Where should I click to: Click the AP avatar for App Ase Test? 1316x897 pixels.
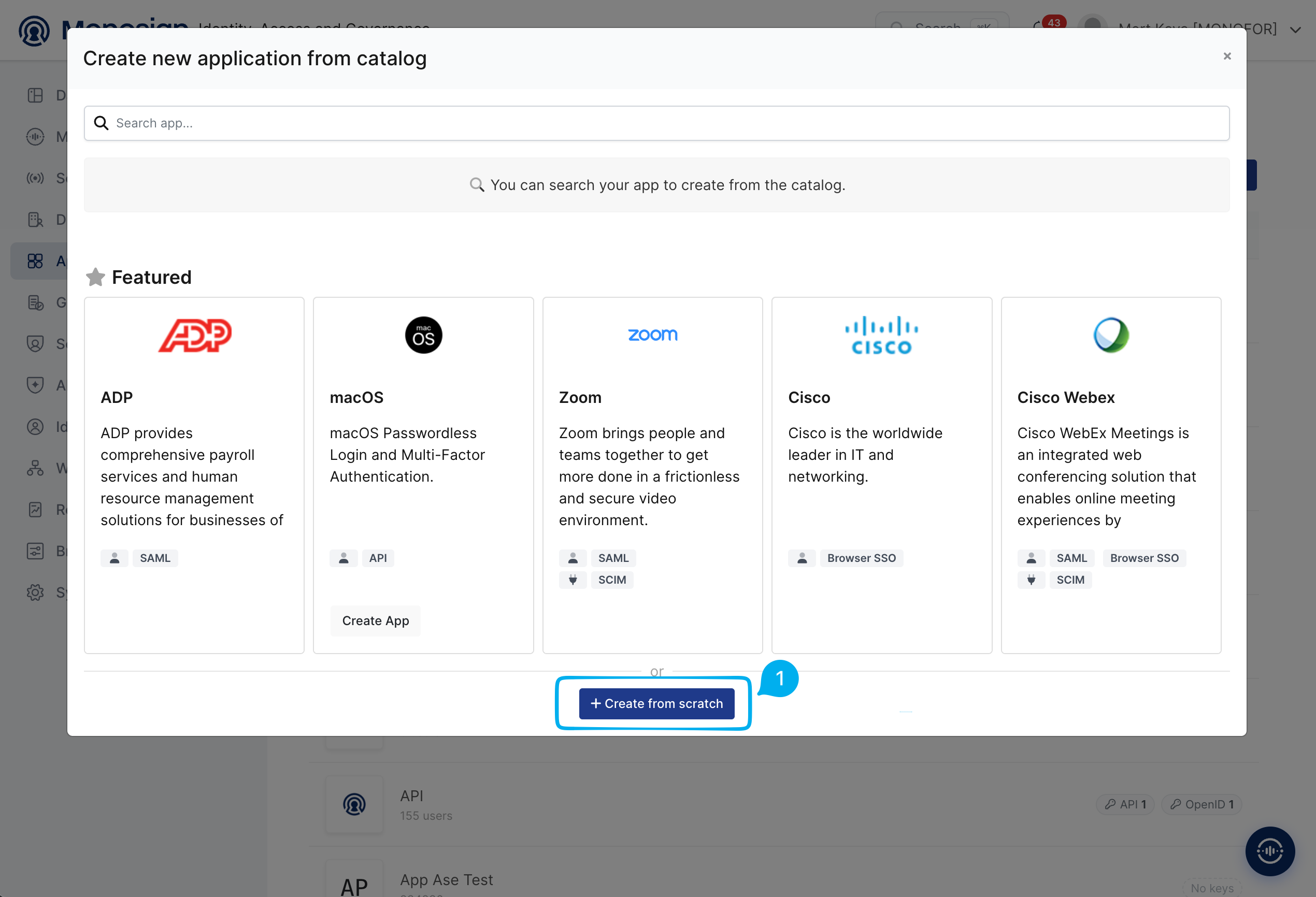[354, 881]
